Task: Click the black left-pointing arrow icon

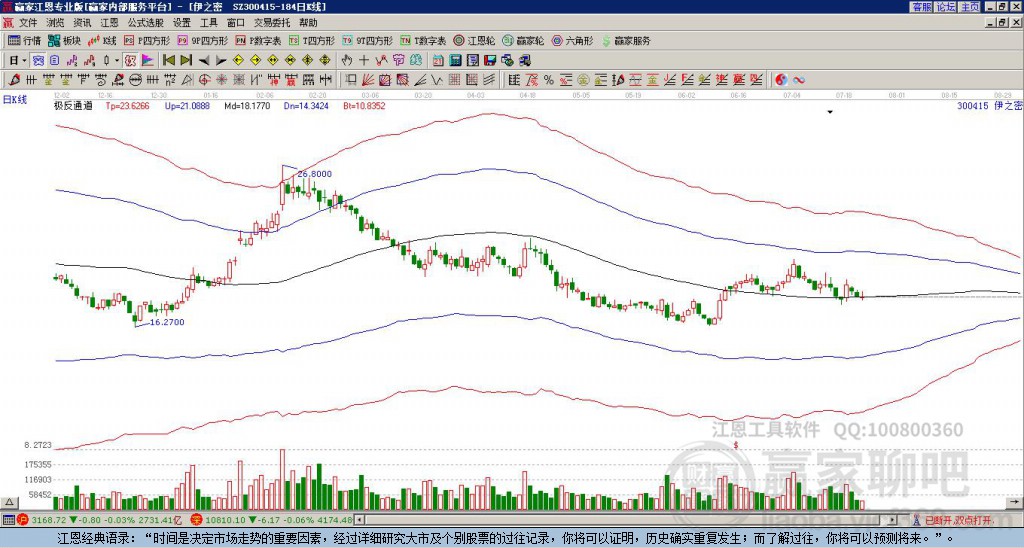Action: [x=204, y=61]
